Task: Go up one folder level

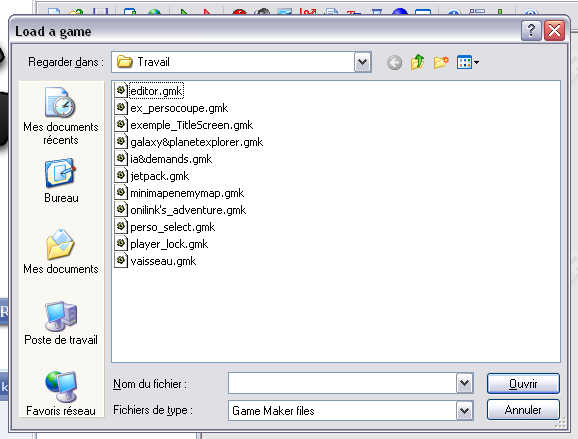Action: [417, 62]
